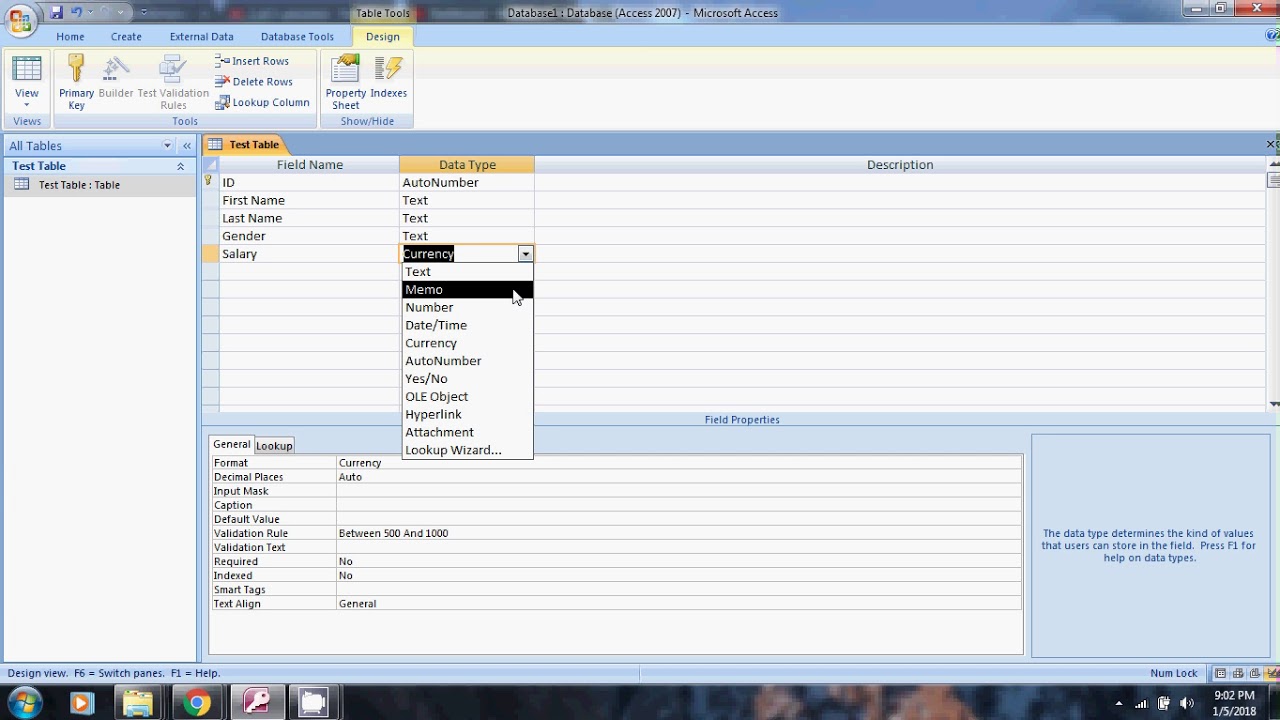Screen dimensions: 1280x720
Task: Choose OLE Object from the data type list
Action: [x=468, y=397]
